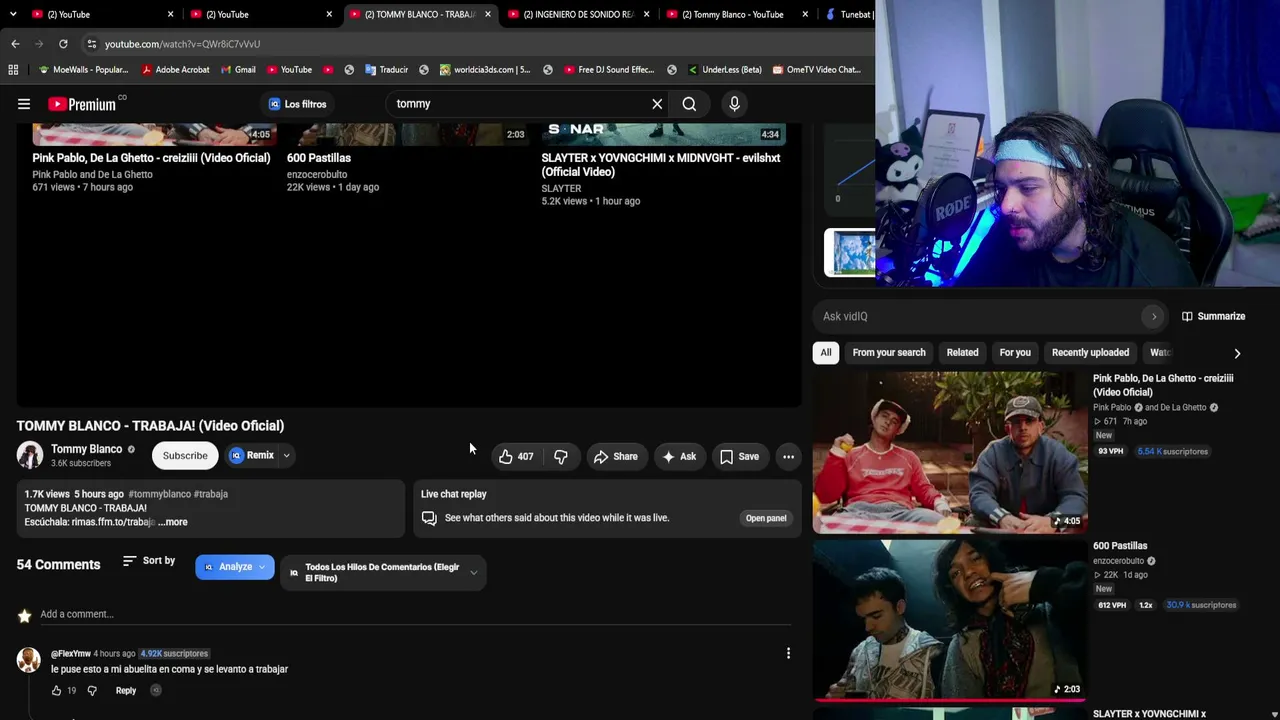The image size is (1280, 720).
Task: Select the For you filter chip
Action: tap(1015, 352)
